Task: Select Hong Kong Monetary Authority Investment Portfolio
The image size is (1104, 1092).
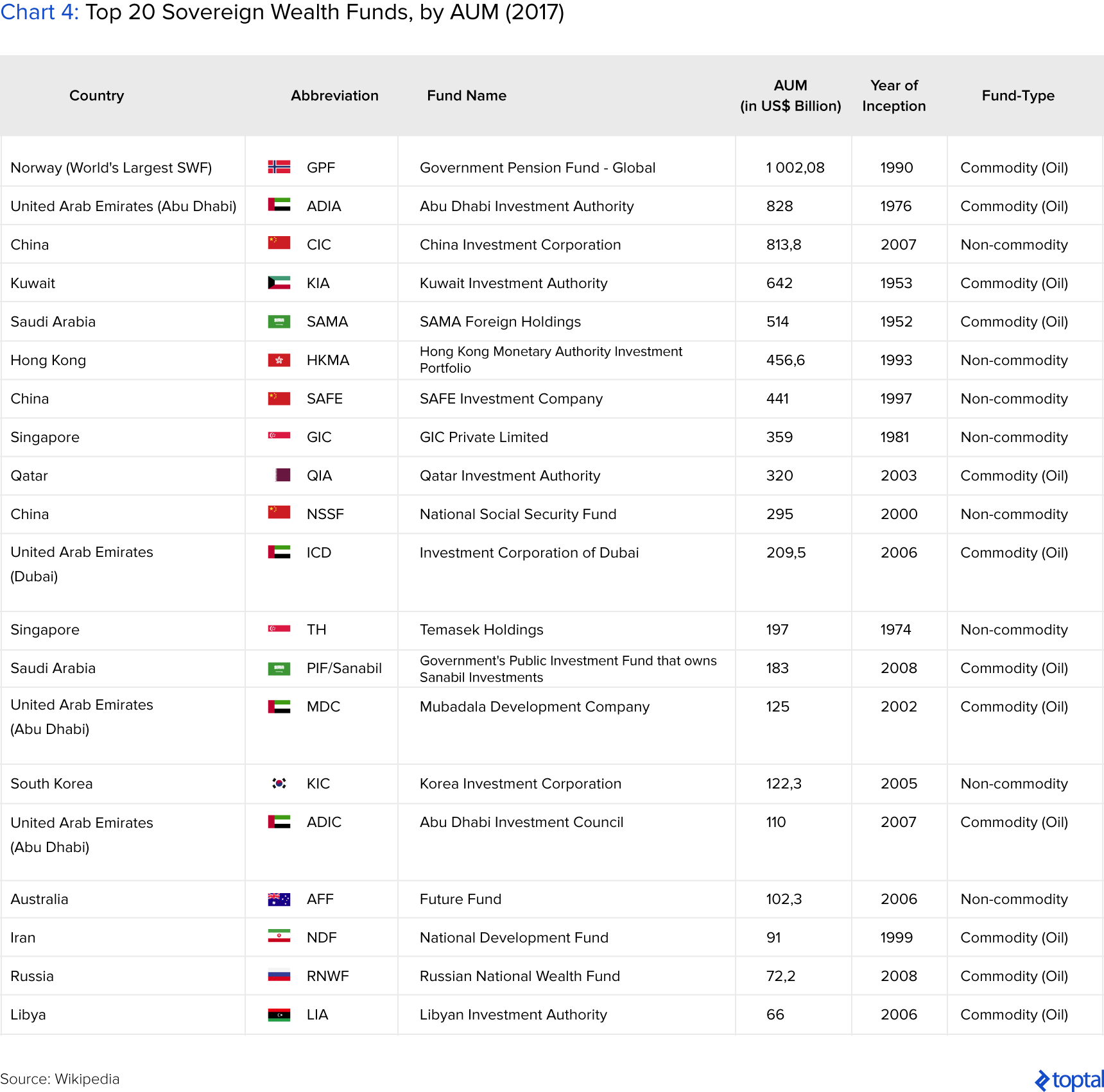Action: pyautogui.click(x=551, y=359)
